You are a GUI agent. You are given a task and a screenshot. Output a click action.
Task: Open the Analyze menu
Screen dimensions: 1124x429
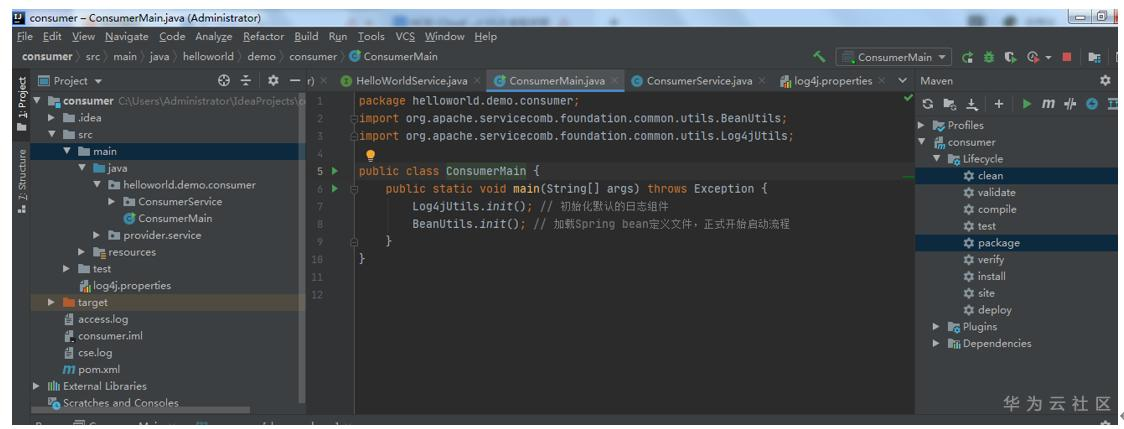coord(214,37)
